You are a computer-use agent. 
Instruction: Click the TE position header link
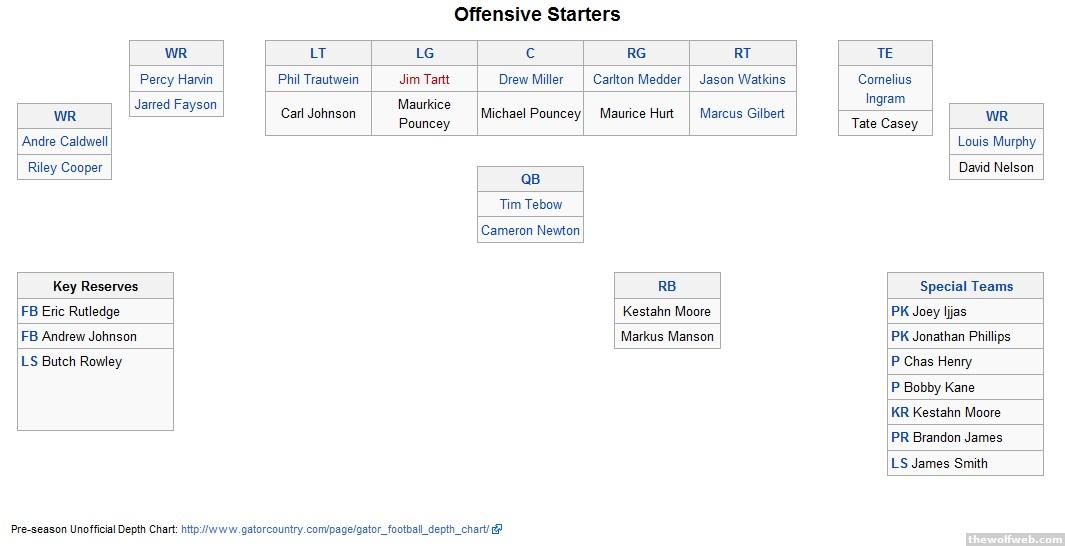885,53
